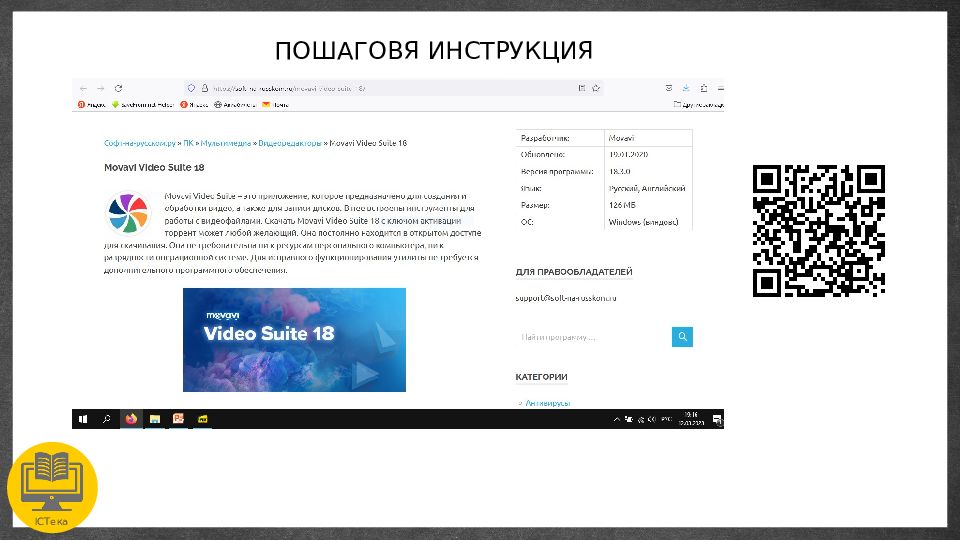
Task: Click the blue site search magnifier button
Action: pyautogui.click(x=682, y=337)
